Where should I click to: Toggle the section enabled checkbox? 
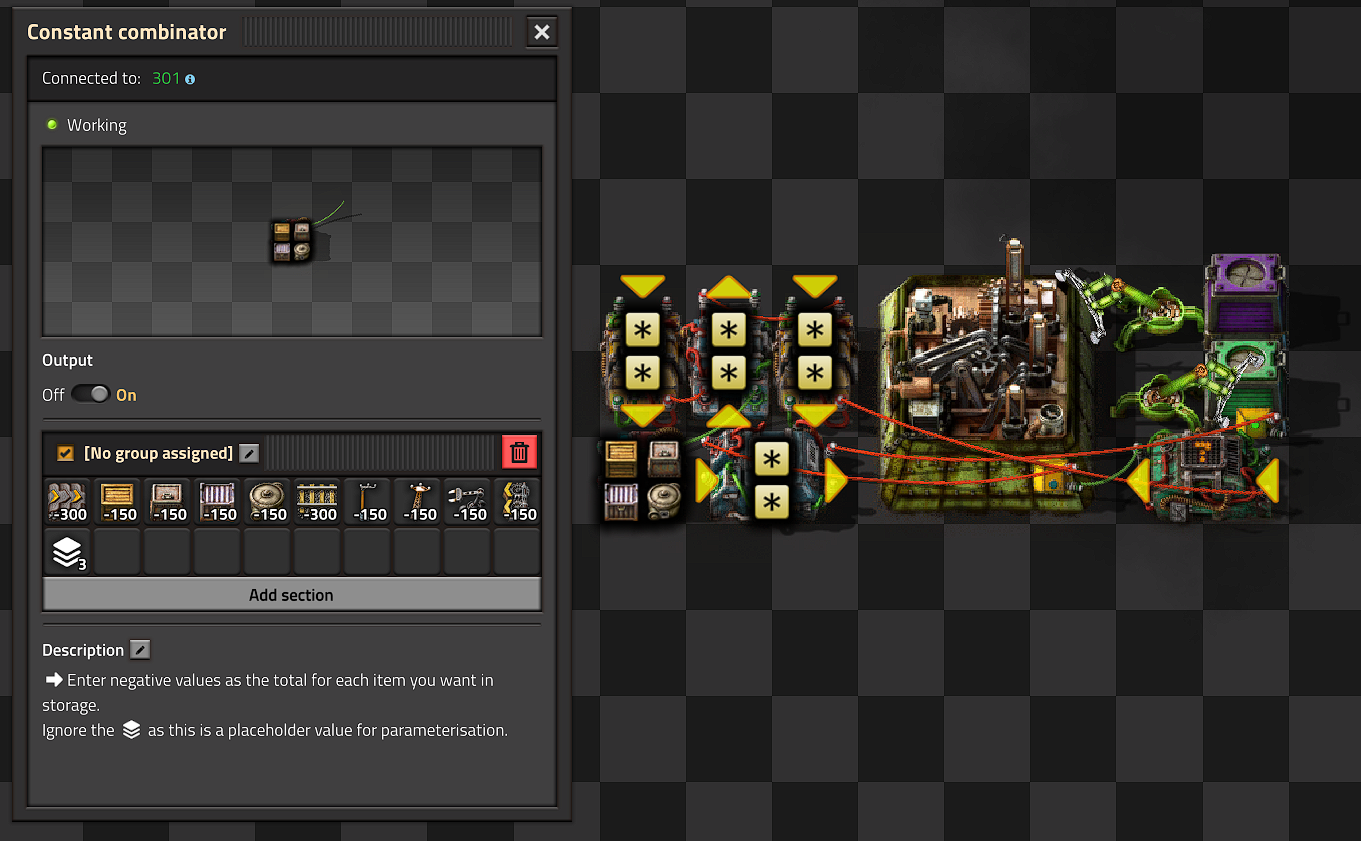point(66,454)
